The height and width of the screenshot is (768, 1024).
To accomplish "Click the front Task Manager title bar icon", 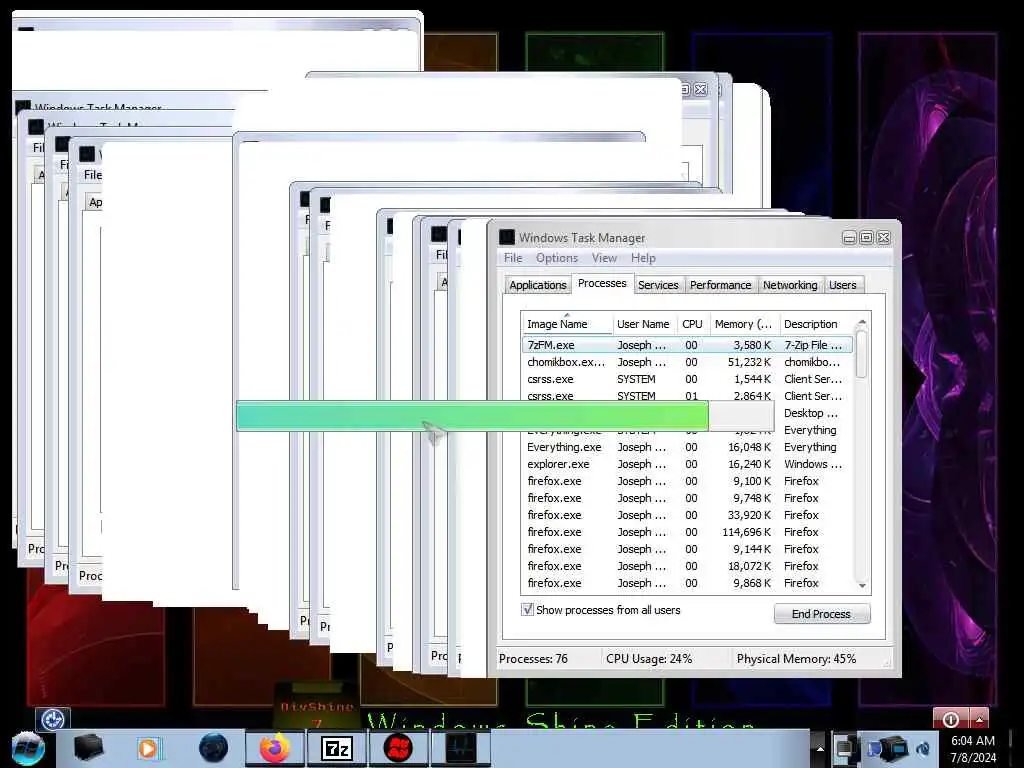I will tap(507, 237).
